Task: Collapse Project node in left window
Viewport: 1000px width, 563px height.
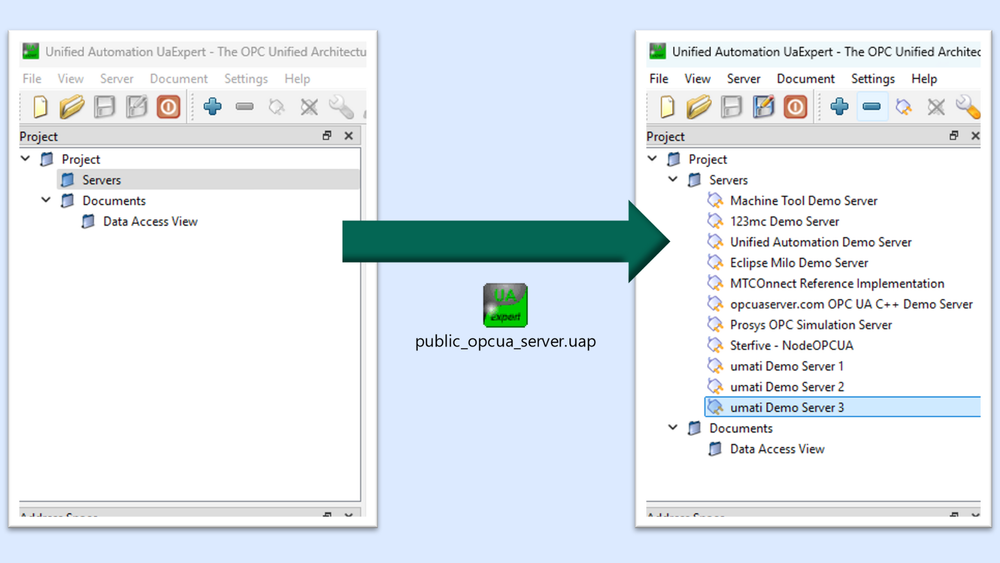Action: (26, 158)
